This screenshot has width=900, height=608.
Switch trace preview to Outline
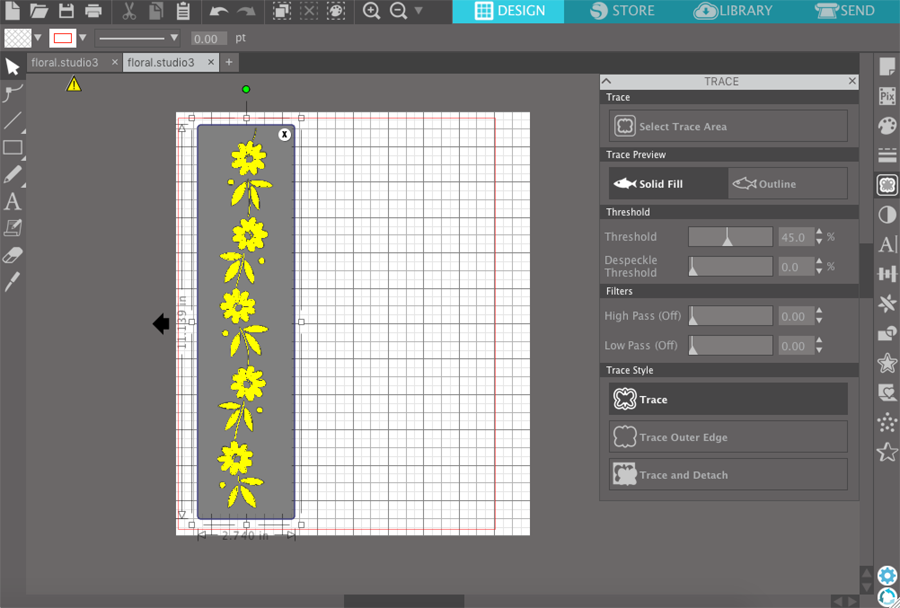tap(788, 184)
